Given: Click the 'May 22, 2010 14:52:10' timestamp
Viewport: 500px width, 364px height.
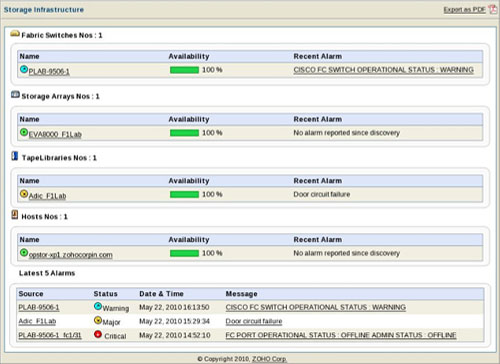Looking at the screenshot, I should (x=175, y=335).
